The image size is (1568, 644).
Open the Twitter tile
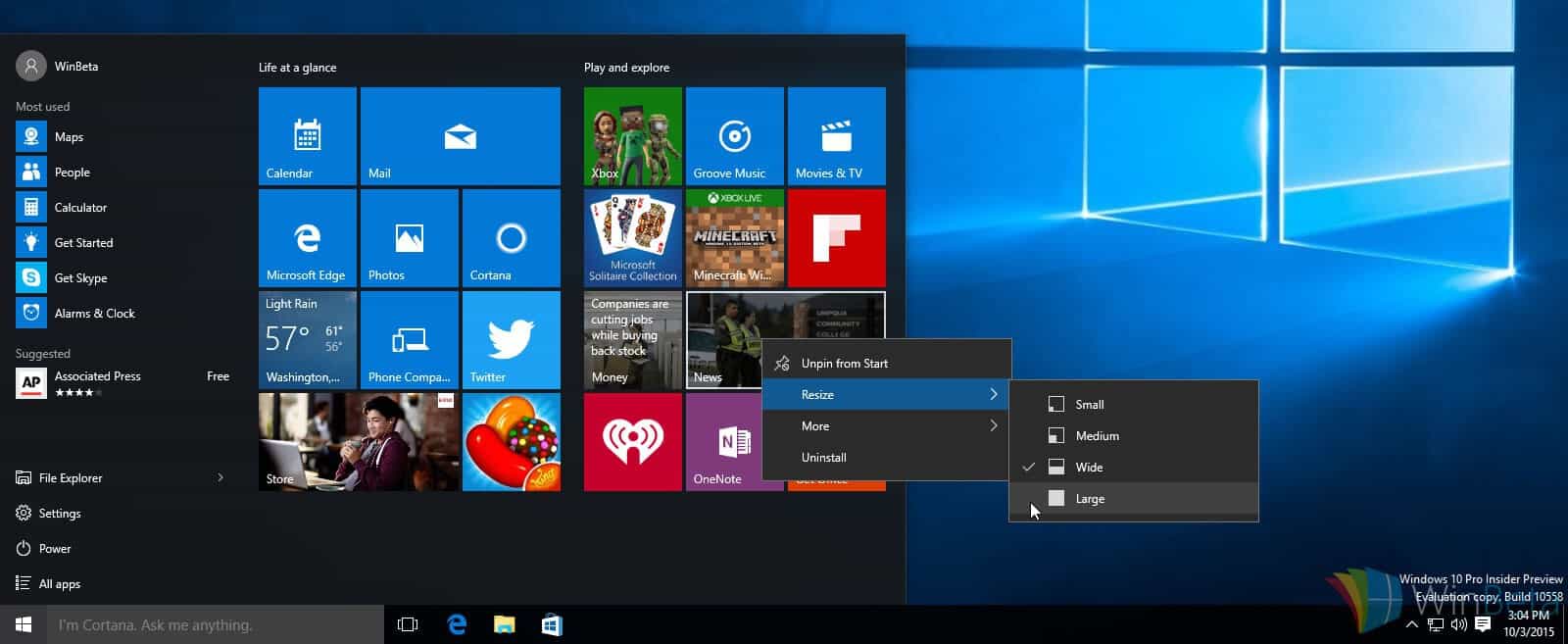[511, 340]
